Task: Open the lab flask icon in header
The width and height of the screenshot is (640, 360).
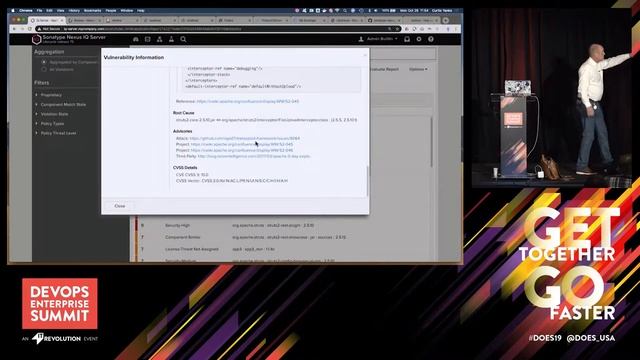Action: [171, 39]
